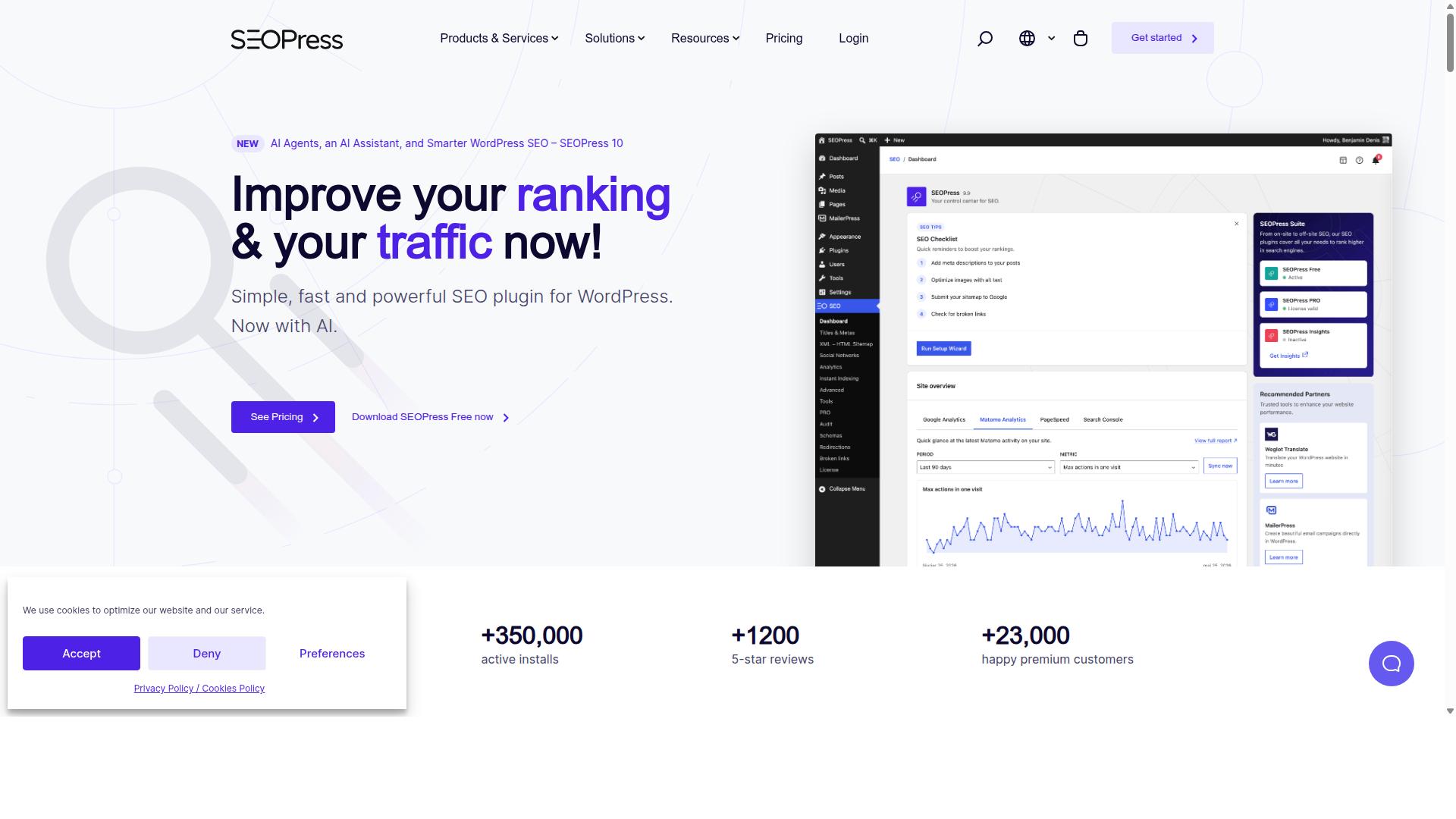Accept cookies
The image size is (1456, 819).
point(81,653)
